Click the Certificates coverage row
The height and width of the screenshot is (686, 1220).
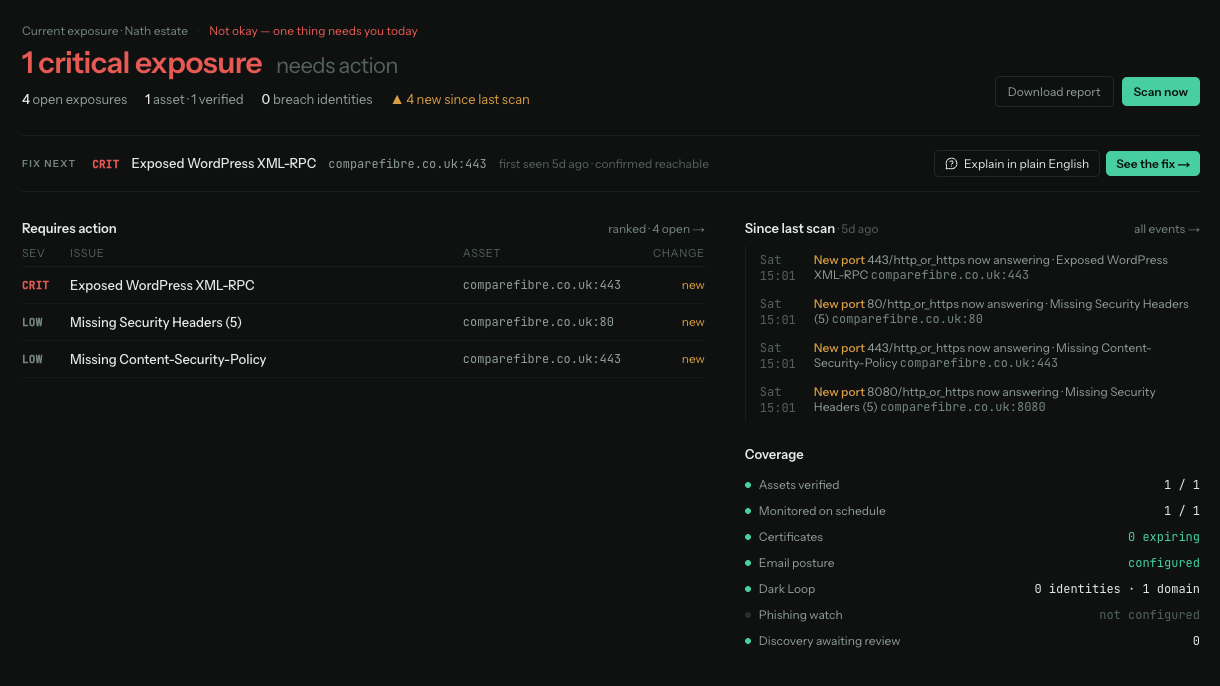pyautogui.click(x=972, y=537)
